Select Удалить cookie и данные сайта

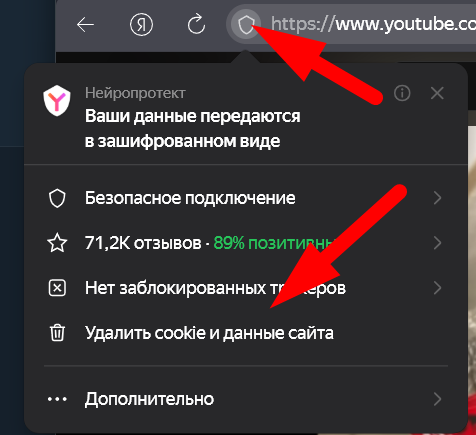click(209, 333)
